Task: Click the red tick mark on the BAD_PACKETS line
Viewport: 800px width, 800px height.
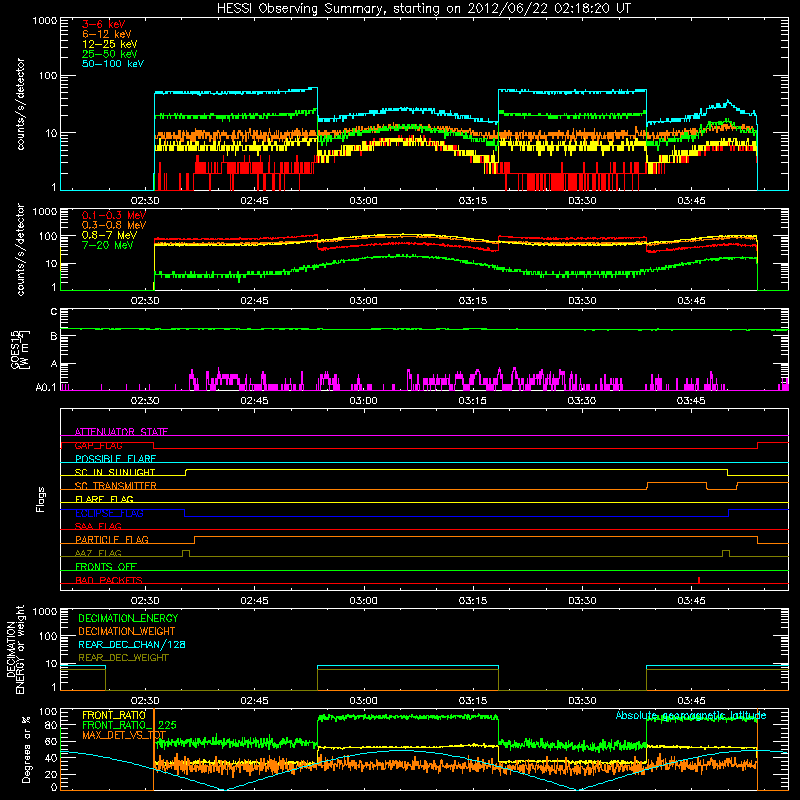Action: (x=698, y=580)
